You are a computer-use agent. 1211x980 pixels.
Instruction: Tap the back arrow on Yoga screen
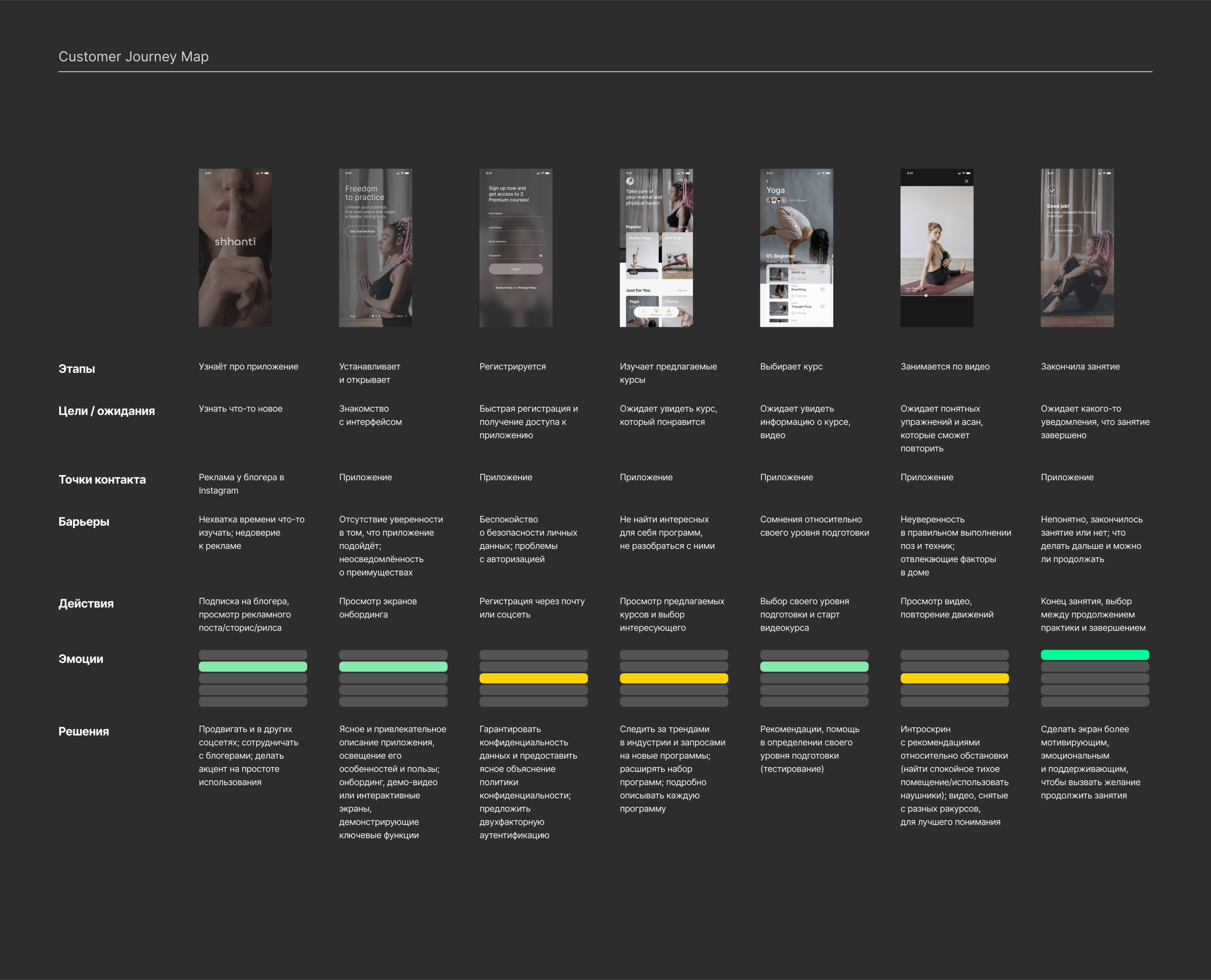[767, 181]
